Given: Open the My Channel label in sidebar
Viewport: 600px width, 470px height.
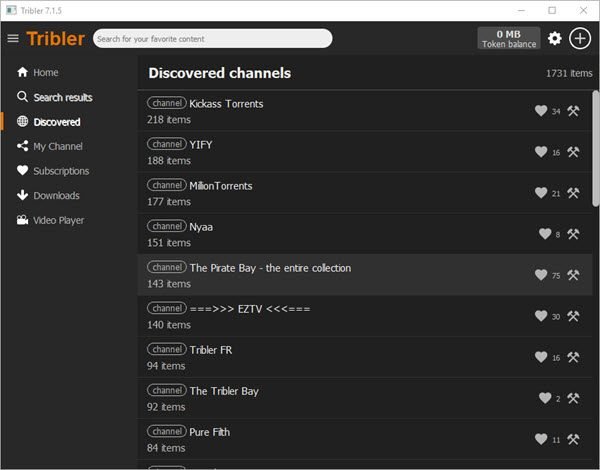Looking at the screenshot, I should (58, 146).
